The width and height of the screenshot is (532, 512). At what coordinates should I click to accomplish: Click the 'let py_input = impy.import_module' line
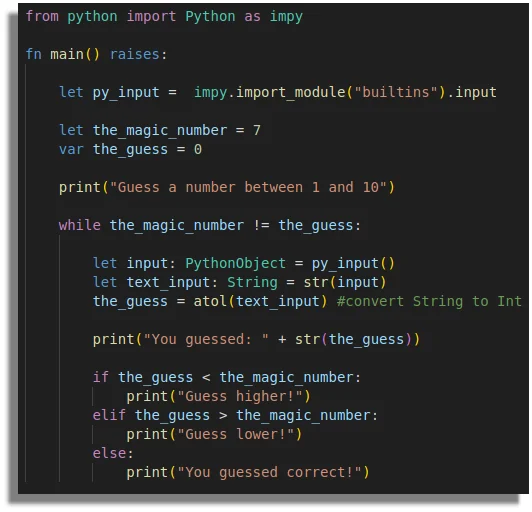(278, 92)
